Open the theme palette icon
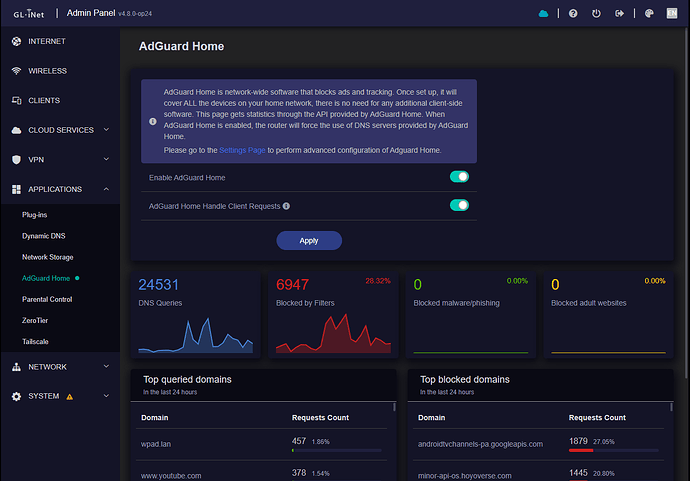This screenshot has height=481, width=690. point(649,14)
